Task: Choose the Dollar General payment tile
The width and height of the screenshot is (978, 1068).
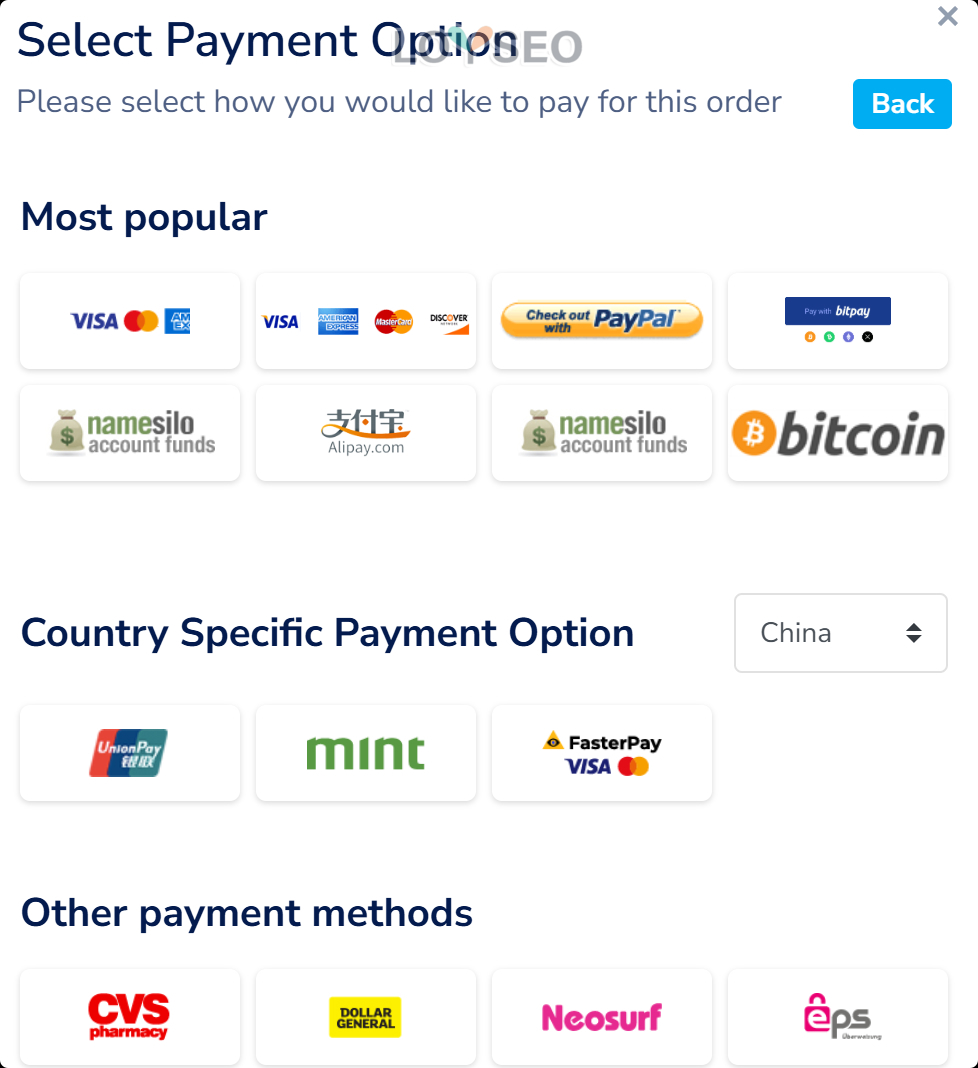Action: [x=366, y=1017]
